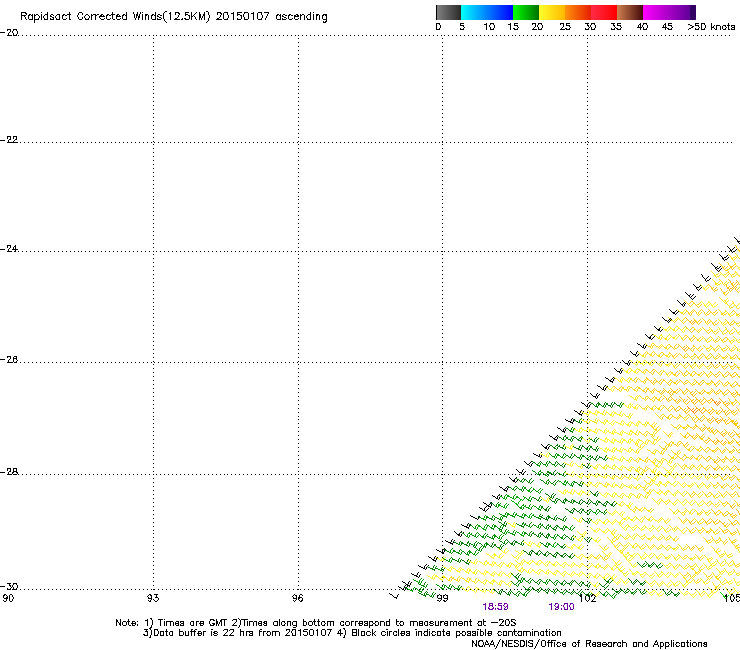Click the cyan-blue 5-15 knots color band

[487, 12]
